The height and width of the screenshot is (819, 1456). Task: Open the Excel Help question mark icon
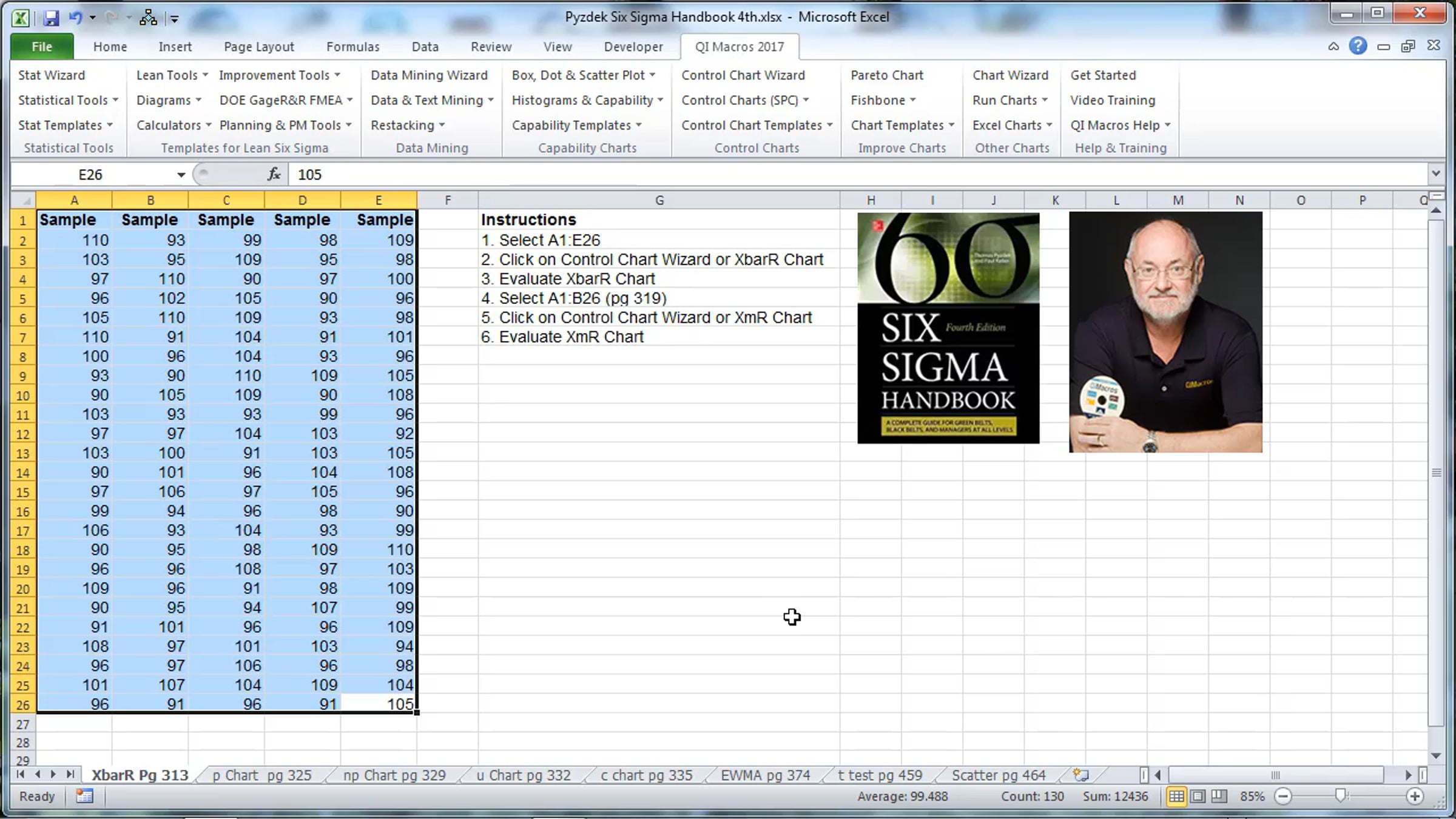(x=1358, y=46)
